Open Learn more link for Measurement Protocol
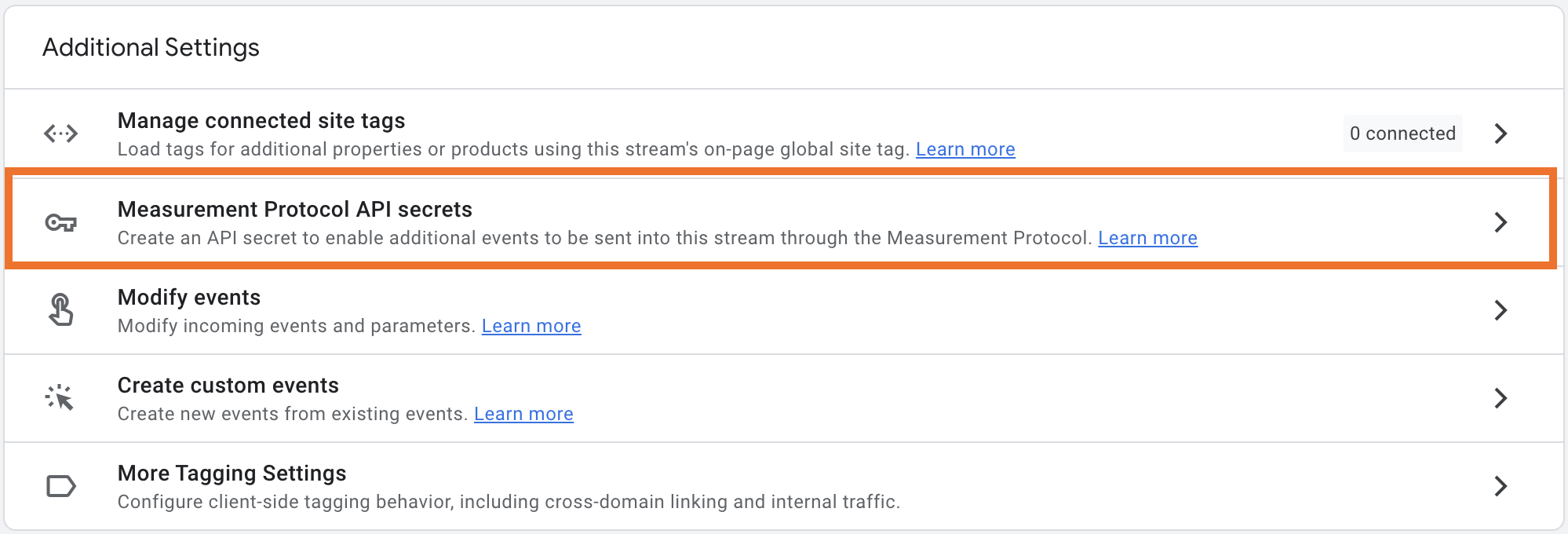 pyautogui.click(x=1147, y=238)
